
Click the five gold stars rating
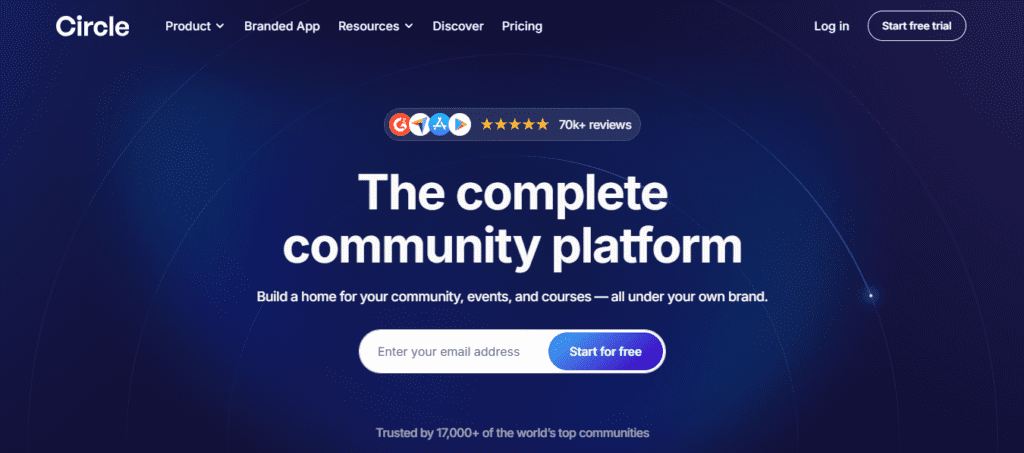click(515, 124)
